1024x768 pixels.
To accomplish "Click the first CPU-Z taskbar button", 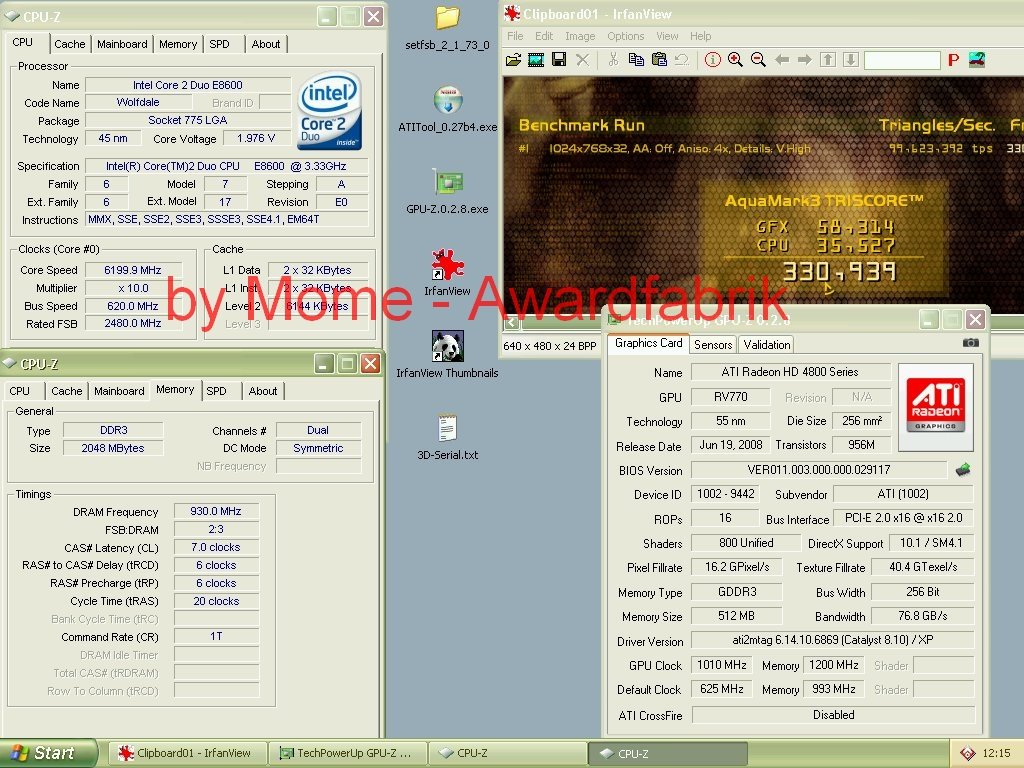I will [x=507, y=753].
